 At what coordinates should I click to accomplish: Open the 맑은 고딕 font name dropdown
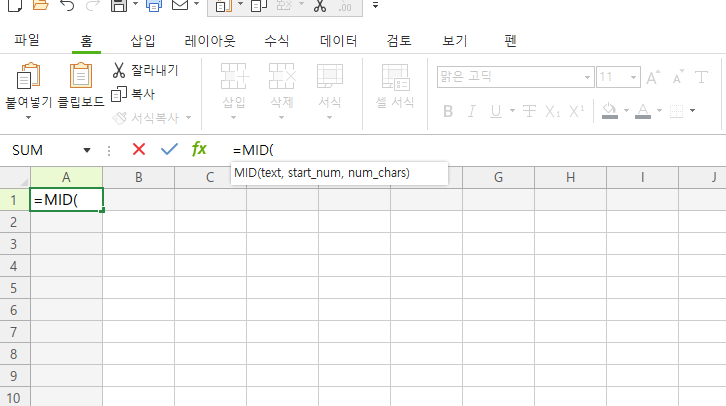tap(587, 77)
